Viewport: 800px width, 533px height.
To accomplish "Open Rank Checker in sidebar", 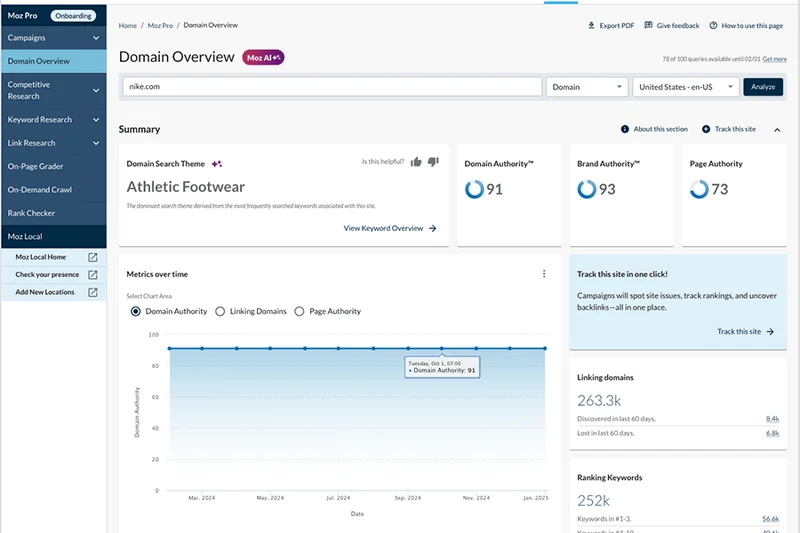I will tap(54, 213).
